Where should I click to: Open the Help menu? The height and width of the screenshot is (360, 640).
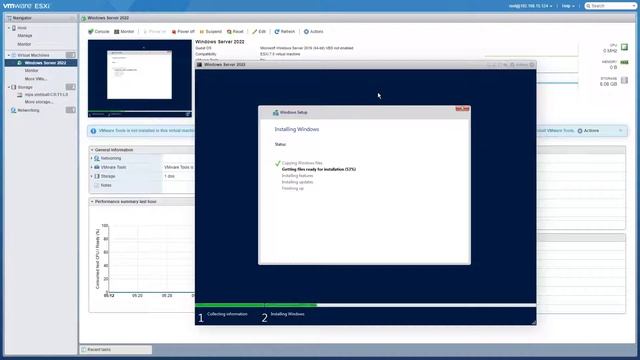pyautogui.click(x=568, y=6)
